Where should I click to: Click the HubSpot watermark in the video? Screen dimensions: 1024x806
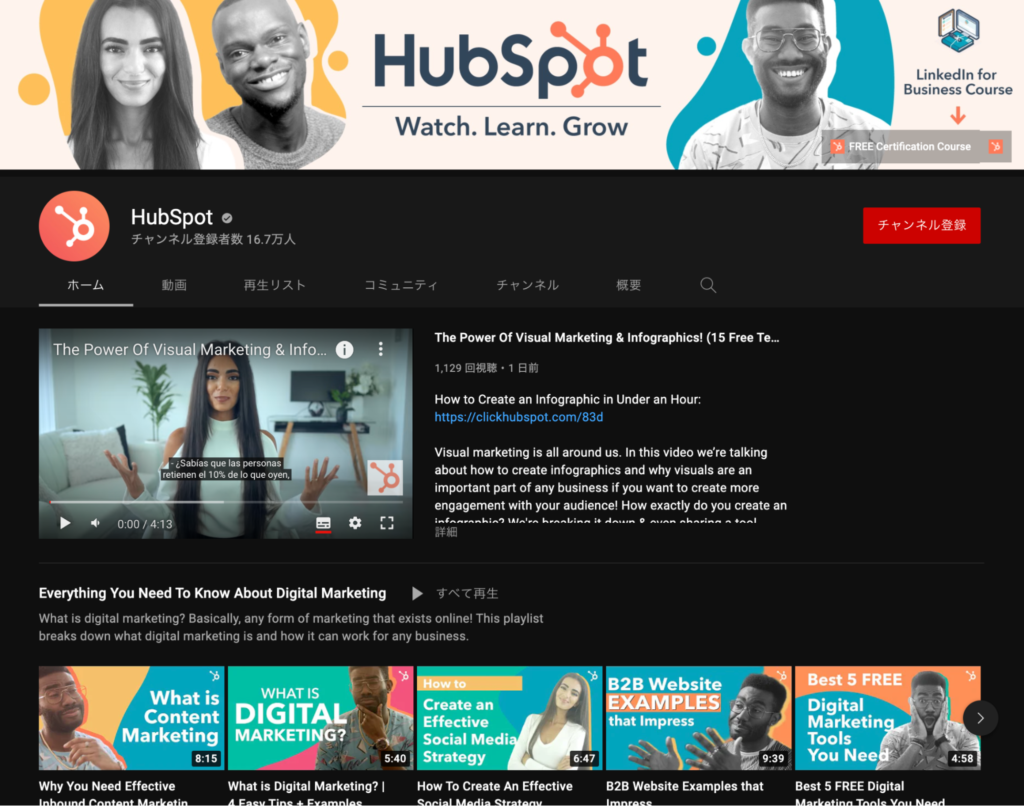pyautogui.click(x=385, y=477)
